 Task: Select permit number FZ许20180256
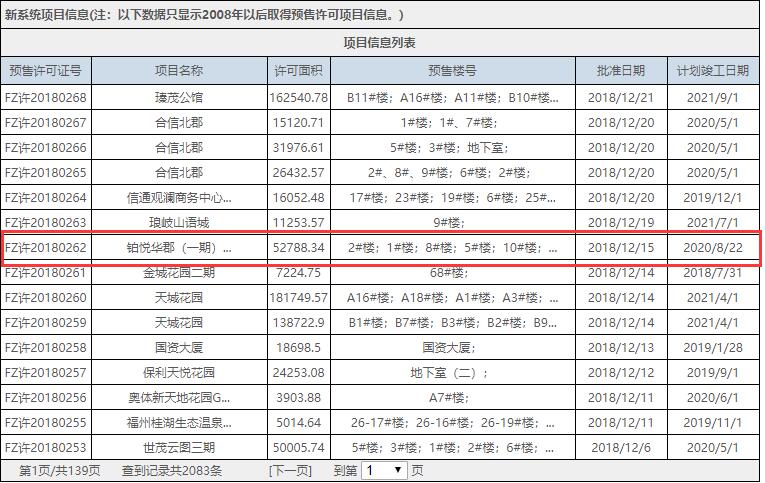click(45, 398)
